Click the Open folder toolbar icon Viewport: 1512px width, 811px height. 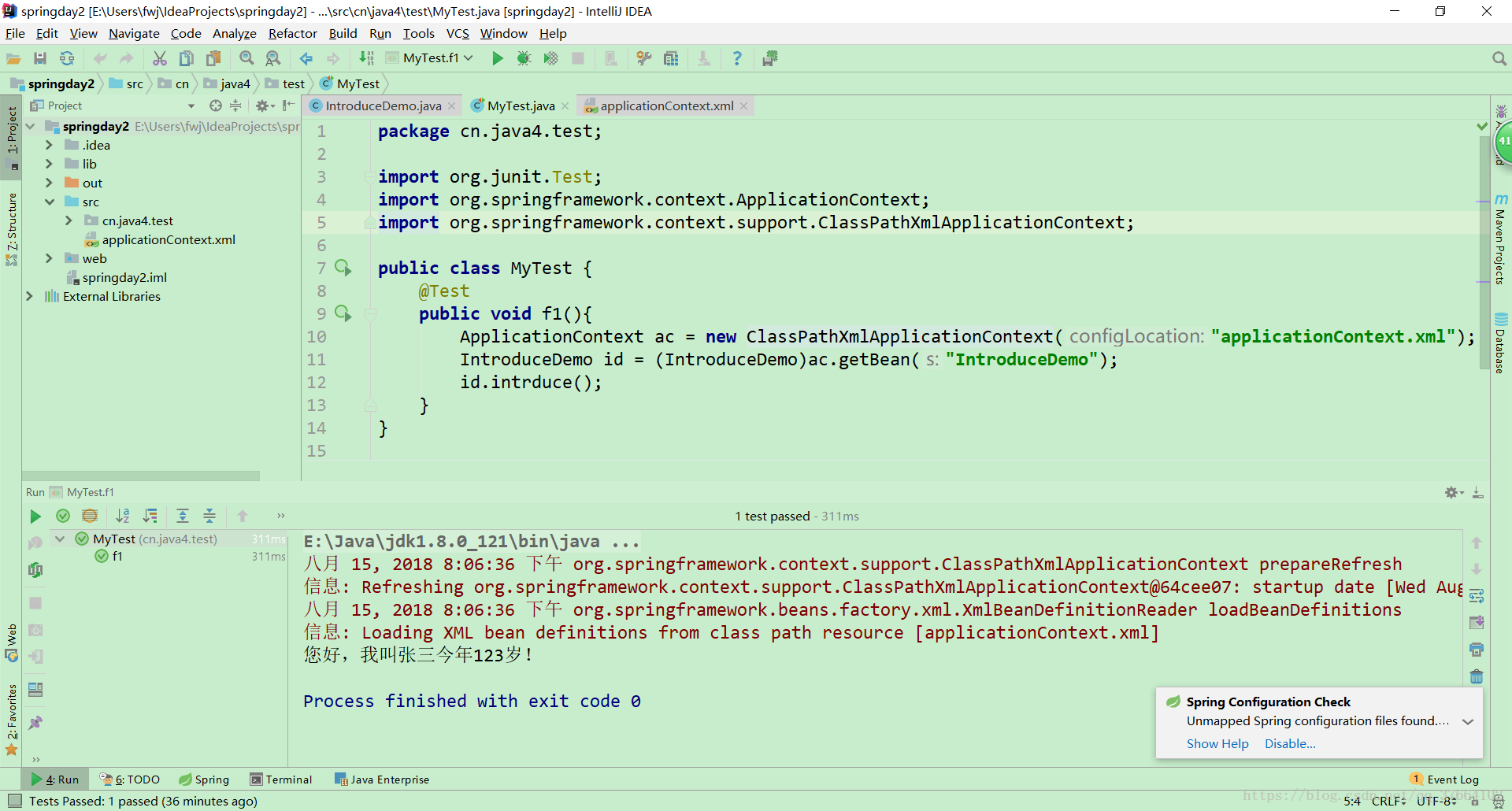pyautogui.click(x=13, y=58)
